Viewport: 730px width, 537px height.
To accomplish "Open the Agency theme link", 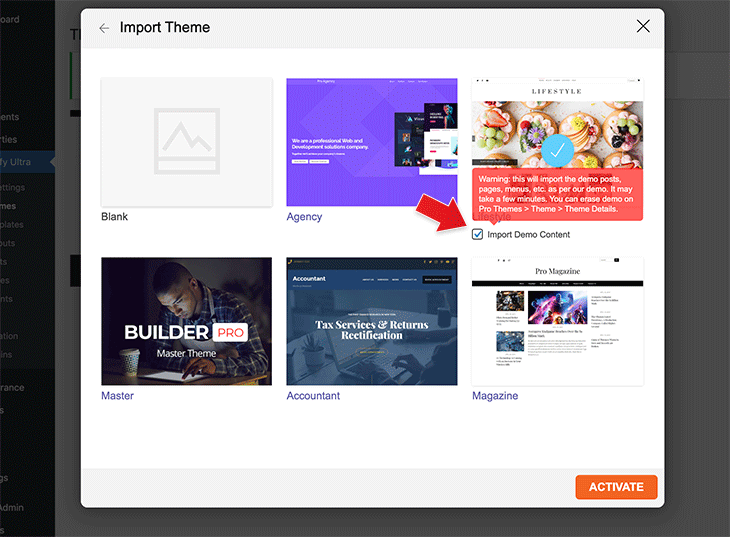I will point(304,217).
